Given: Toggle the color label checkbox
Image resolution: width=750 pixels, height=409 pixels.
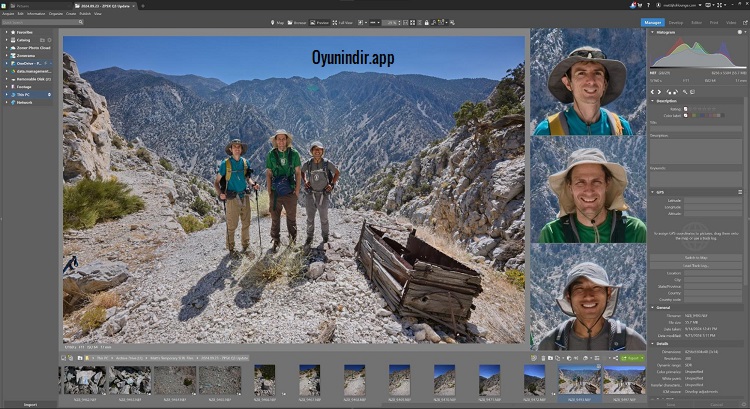Looking at the screenshot, I should [x=685, y=115].
